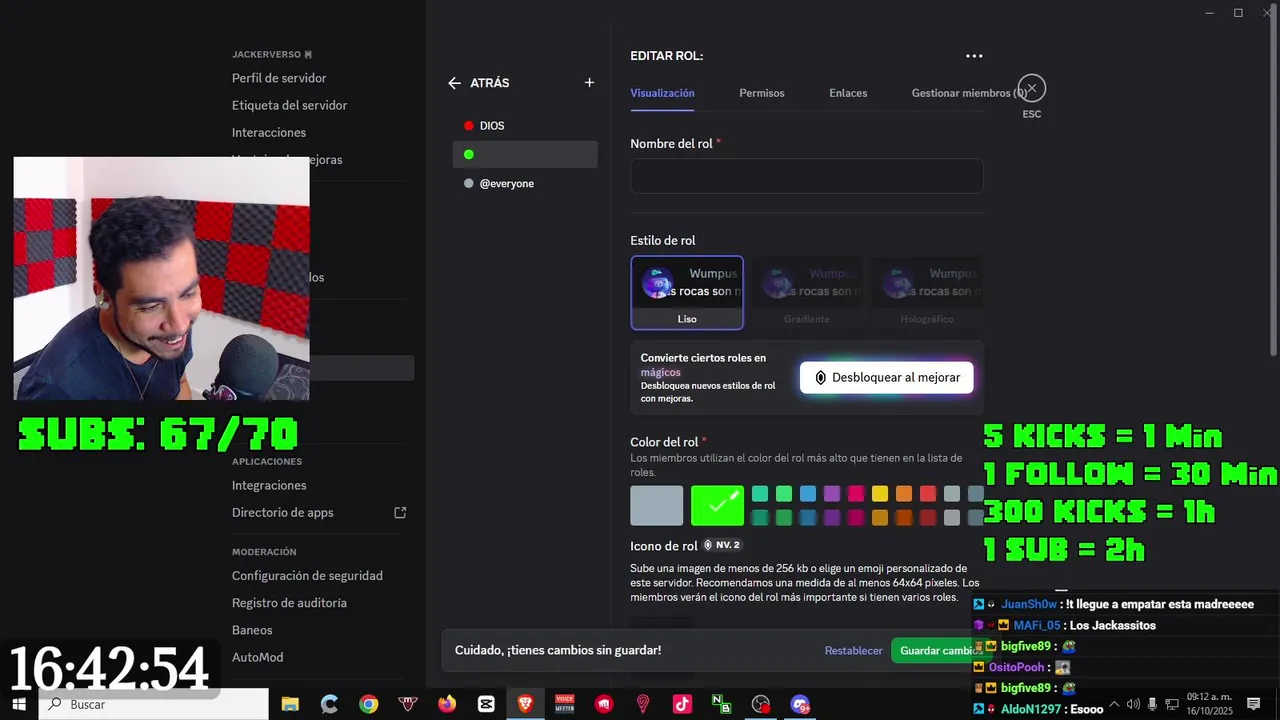This screenshot has width=1280, height=720.
Task: Click chat message from JuanSh0w
Action: pyautogui.click(x=1114, y=604)
